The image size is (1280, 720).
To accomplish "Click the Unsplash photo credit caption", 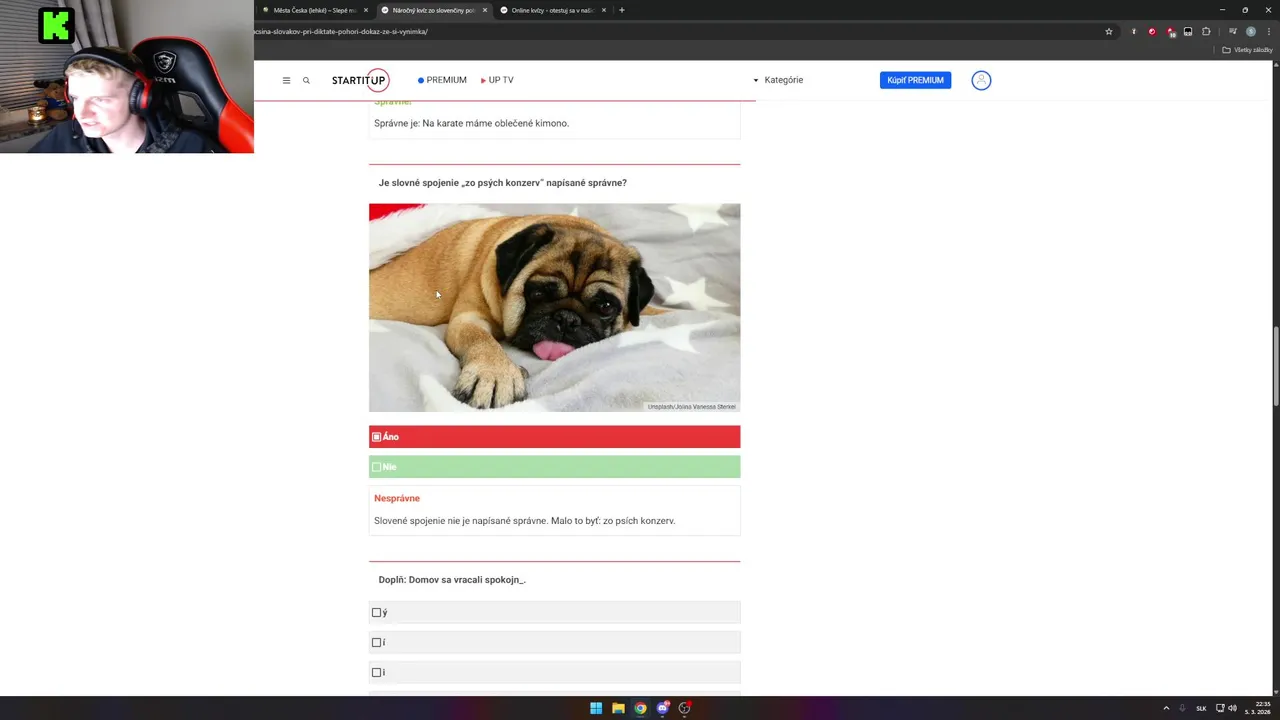I will (x=692, y=407).
